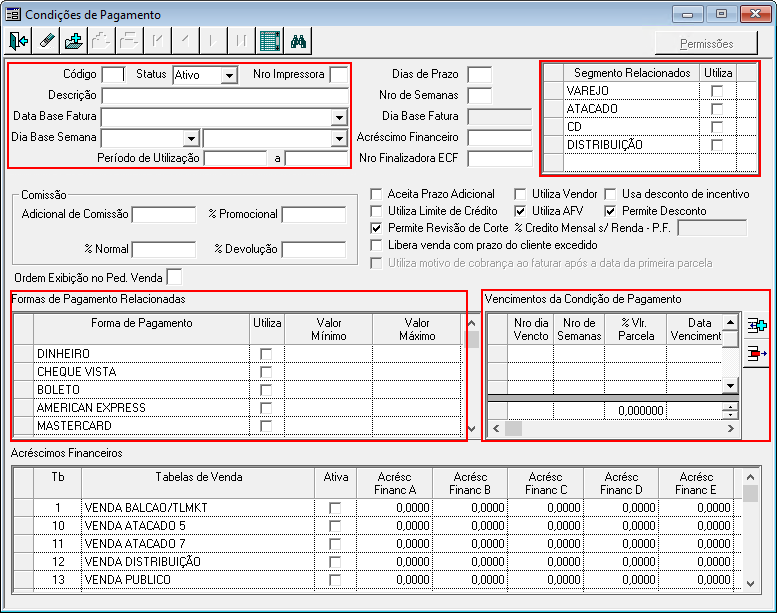
Task: Enable Aceita Prazo Adicional checkbox
Action: pos(377,194)
